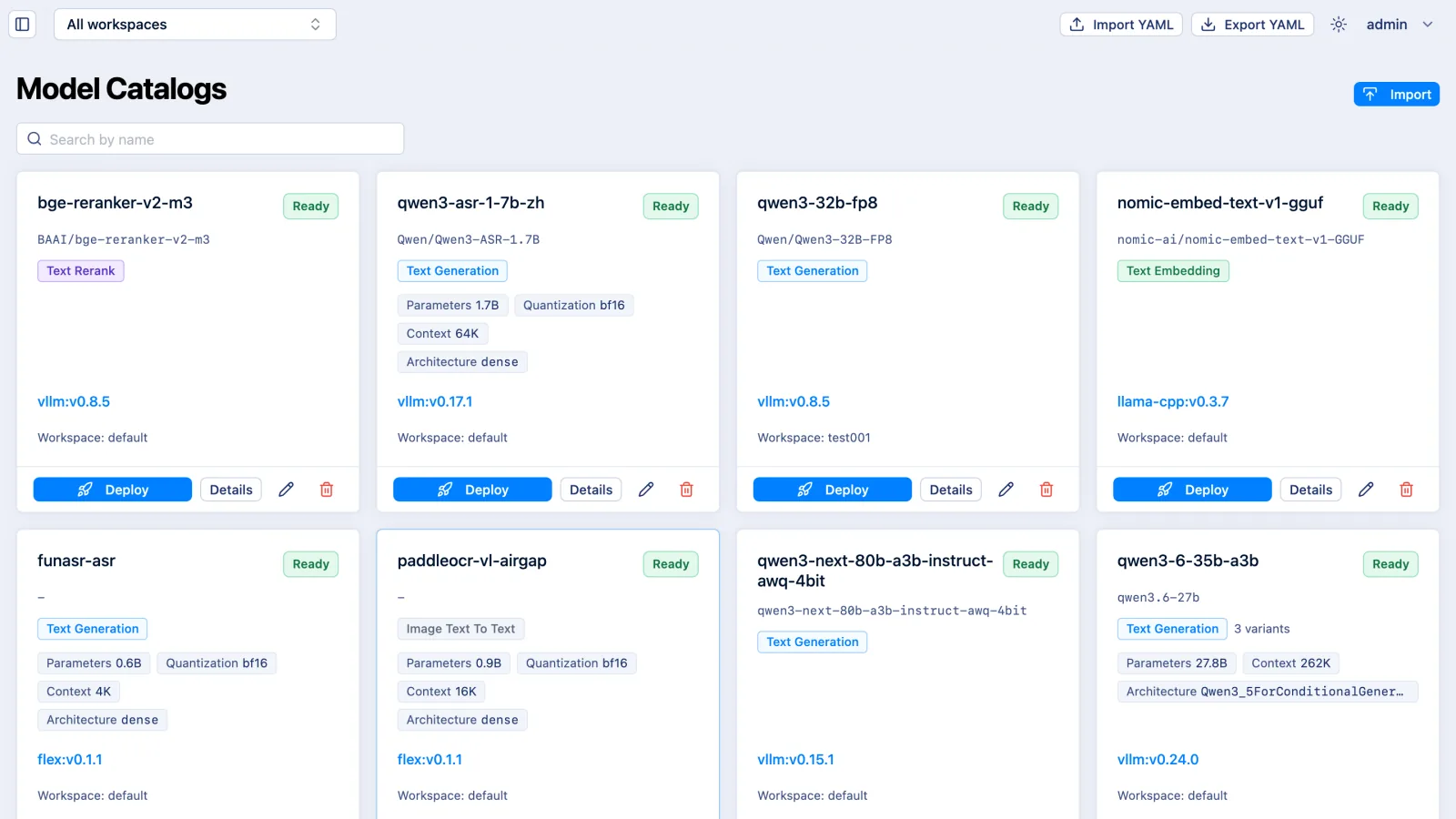The height and width of the screenshot is (819, 1456).
Task: Delete qwen3-asr-1-7b-zh via trash icon
Action: (x=687, y=490)
